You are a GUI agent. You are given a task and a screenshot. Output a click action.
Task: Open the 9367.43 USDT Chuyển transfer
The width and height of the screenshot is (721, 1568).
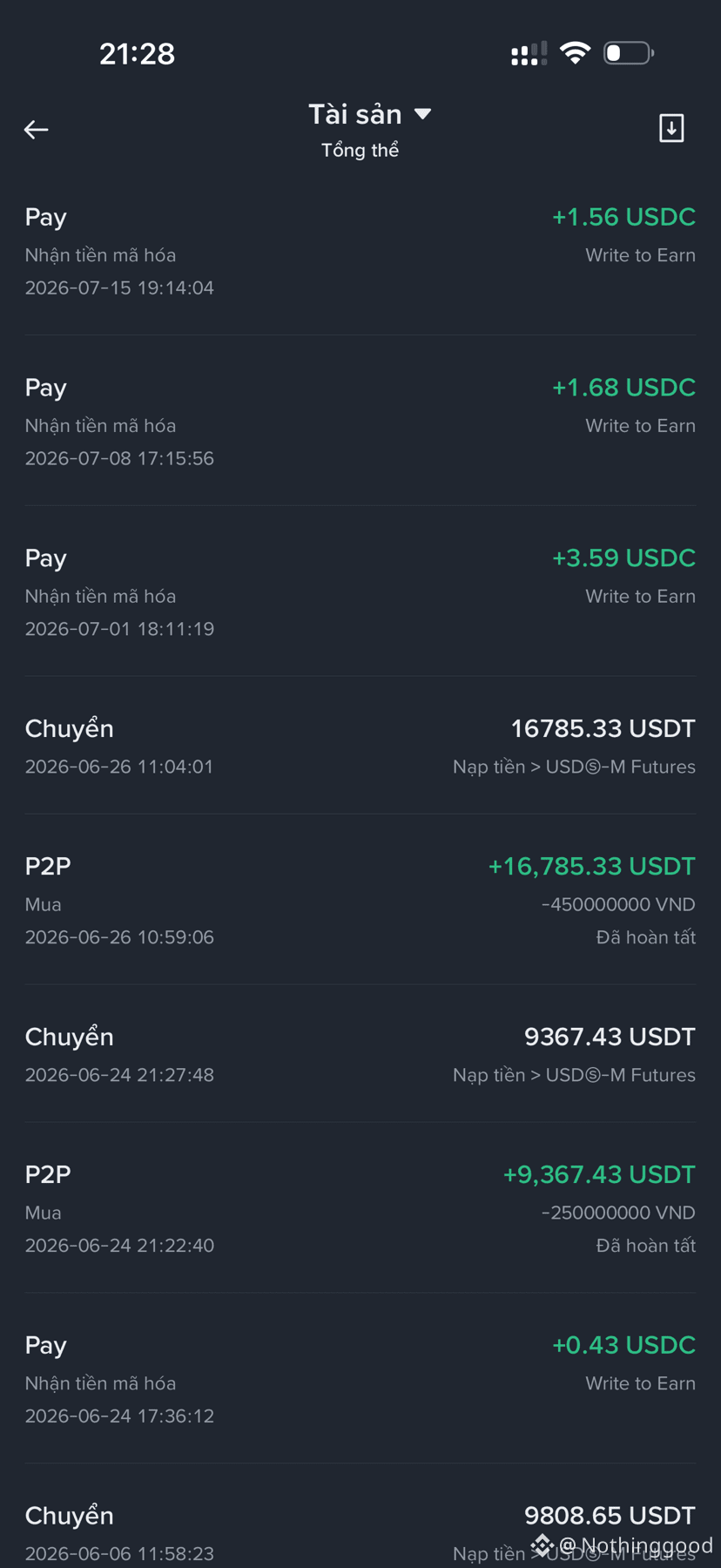360,1054
